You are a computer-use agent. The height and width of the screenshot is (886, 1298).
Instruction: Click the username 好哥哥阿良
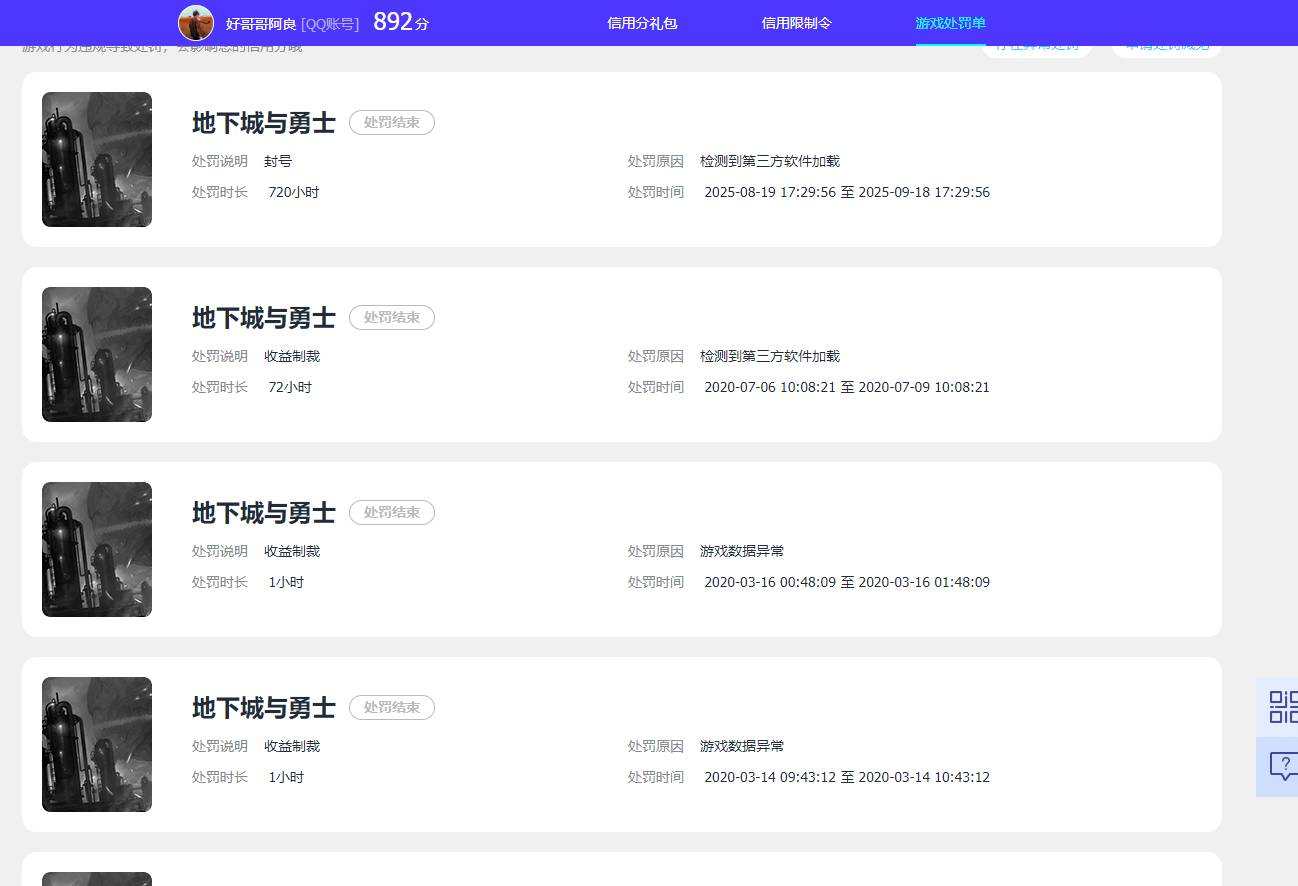[260, 24]
